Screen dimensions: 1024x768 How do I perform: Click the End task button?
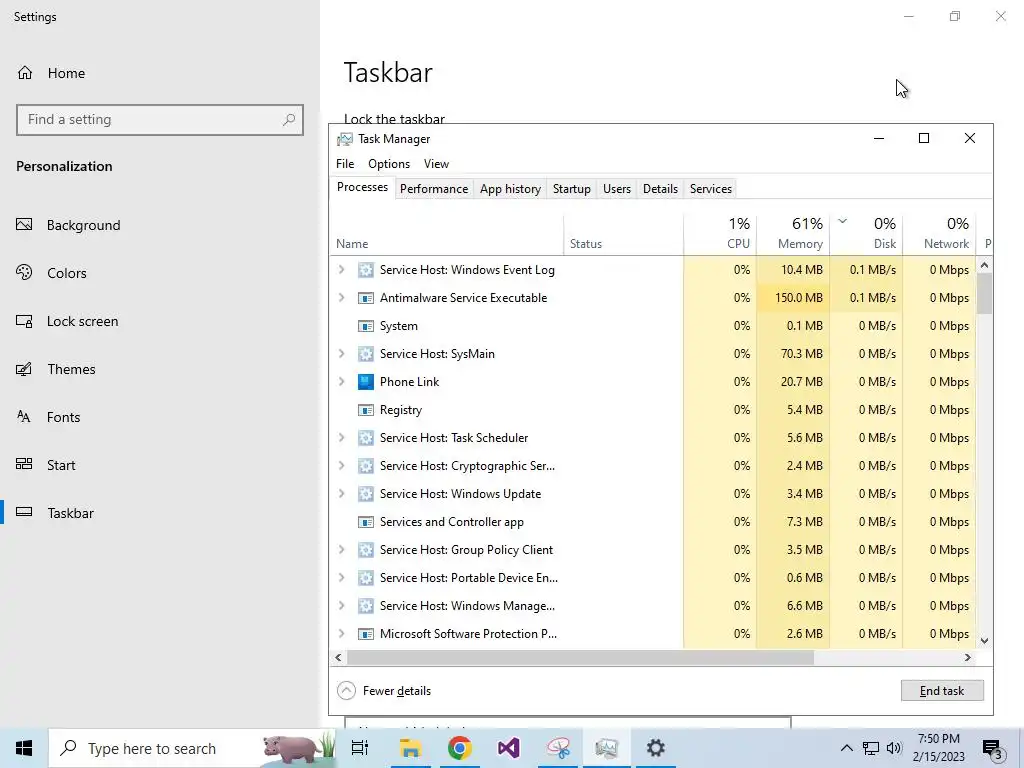coord(942,691)
